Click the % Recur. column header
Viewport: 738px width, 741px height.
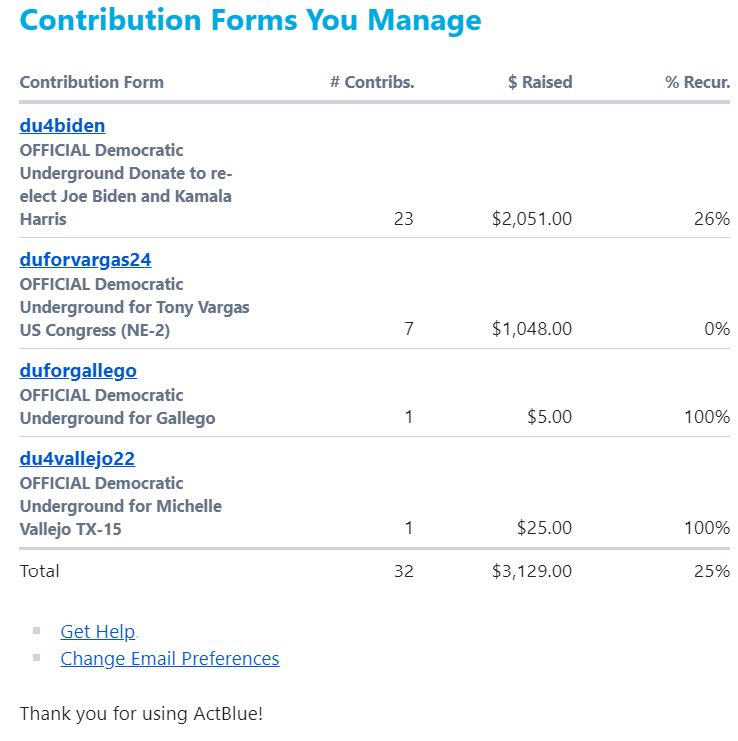(x=697, y=82)
